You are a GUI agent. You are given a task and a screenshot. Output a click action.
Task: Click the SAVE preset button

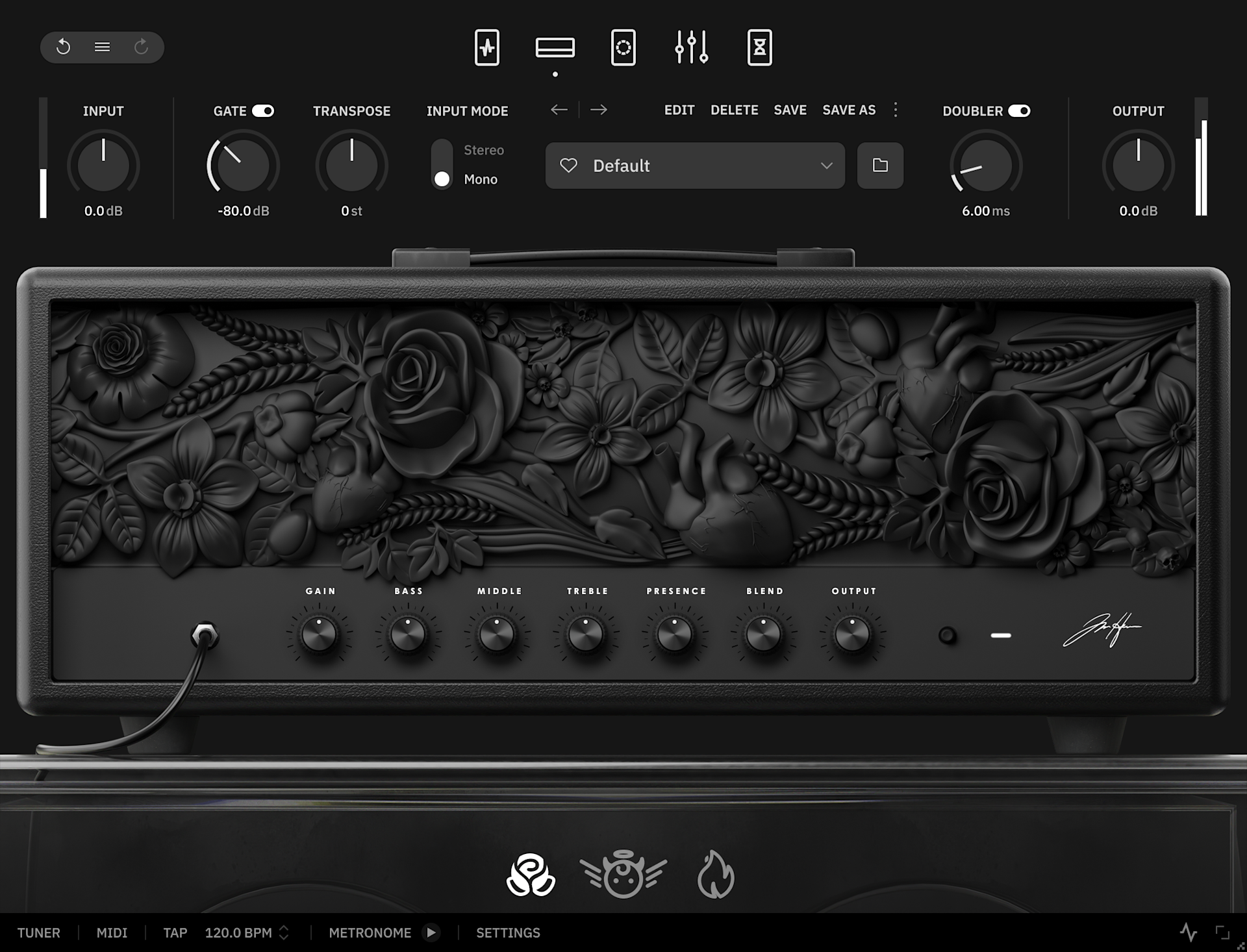(790, 110)
